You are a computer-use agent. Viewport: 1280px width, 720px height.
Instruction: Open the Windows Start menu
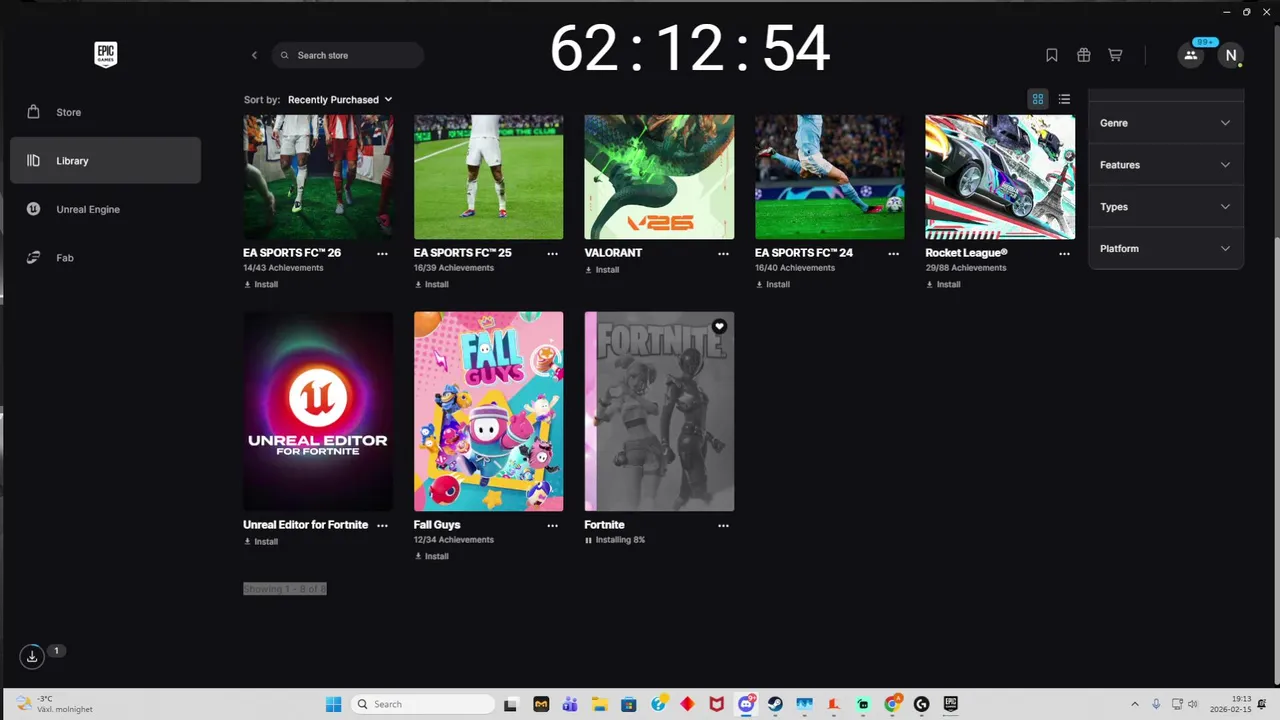tap(333, 704)
